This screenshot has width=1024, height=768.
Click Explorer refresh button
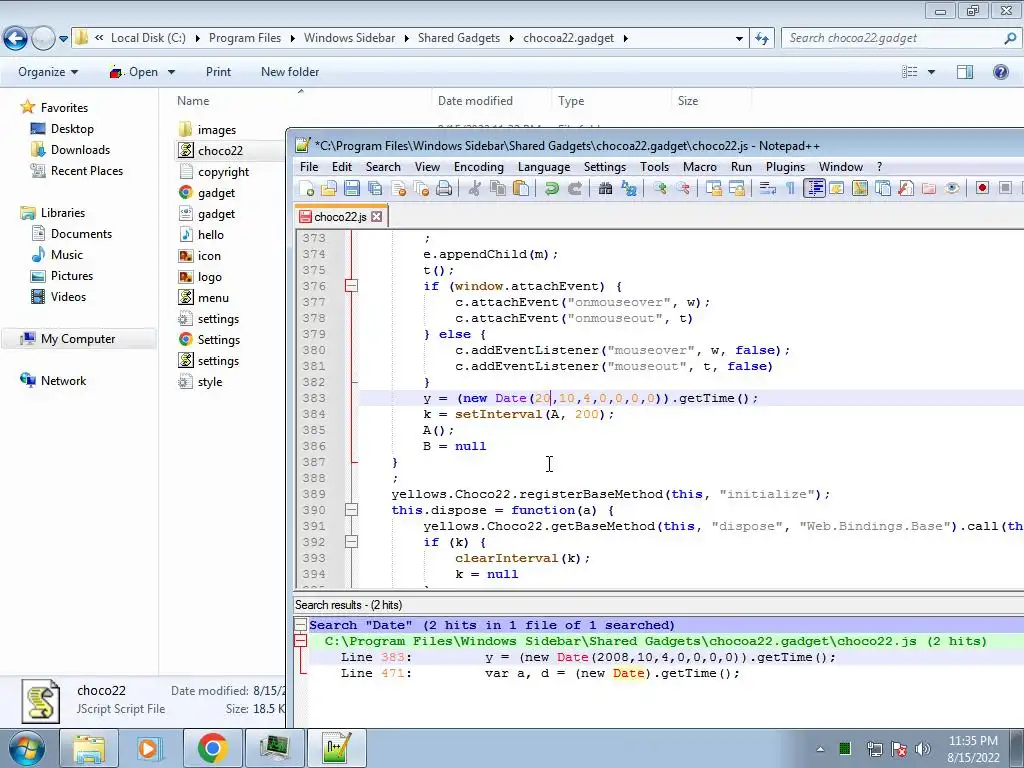click(x=761, y=39)
